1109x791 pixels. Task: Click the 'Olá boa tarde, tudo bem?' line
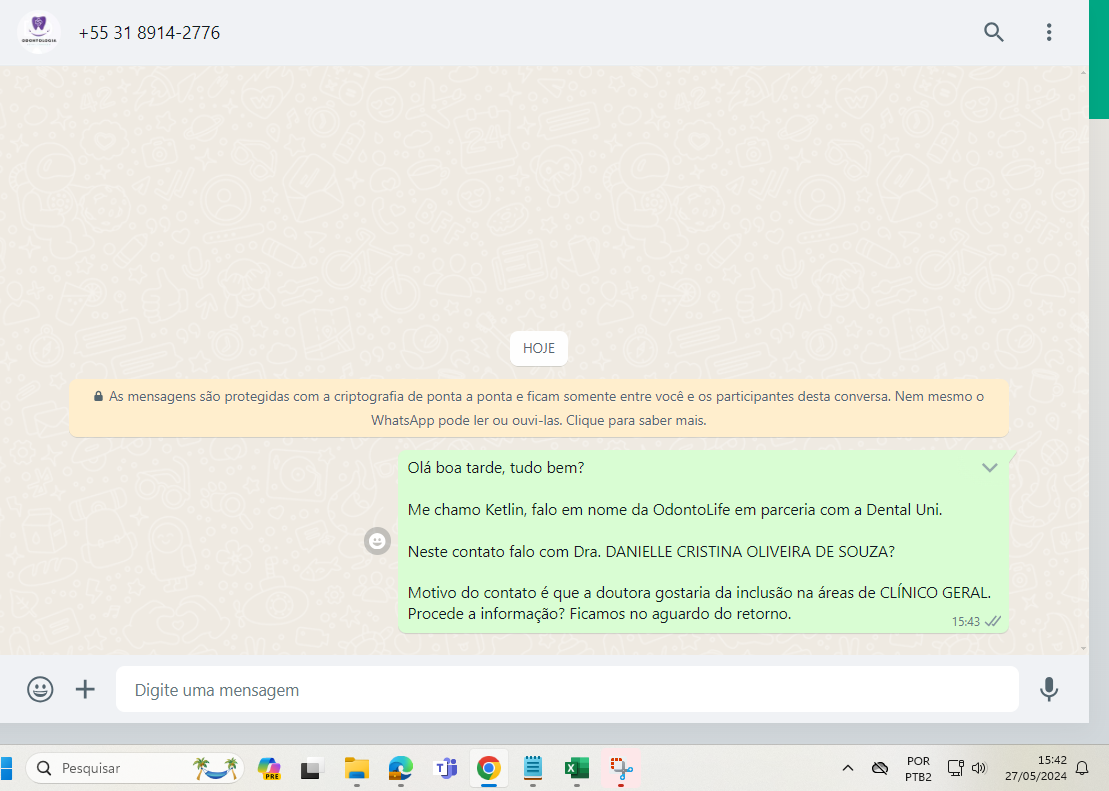(x=496, y=468)
